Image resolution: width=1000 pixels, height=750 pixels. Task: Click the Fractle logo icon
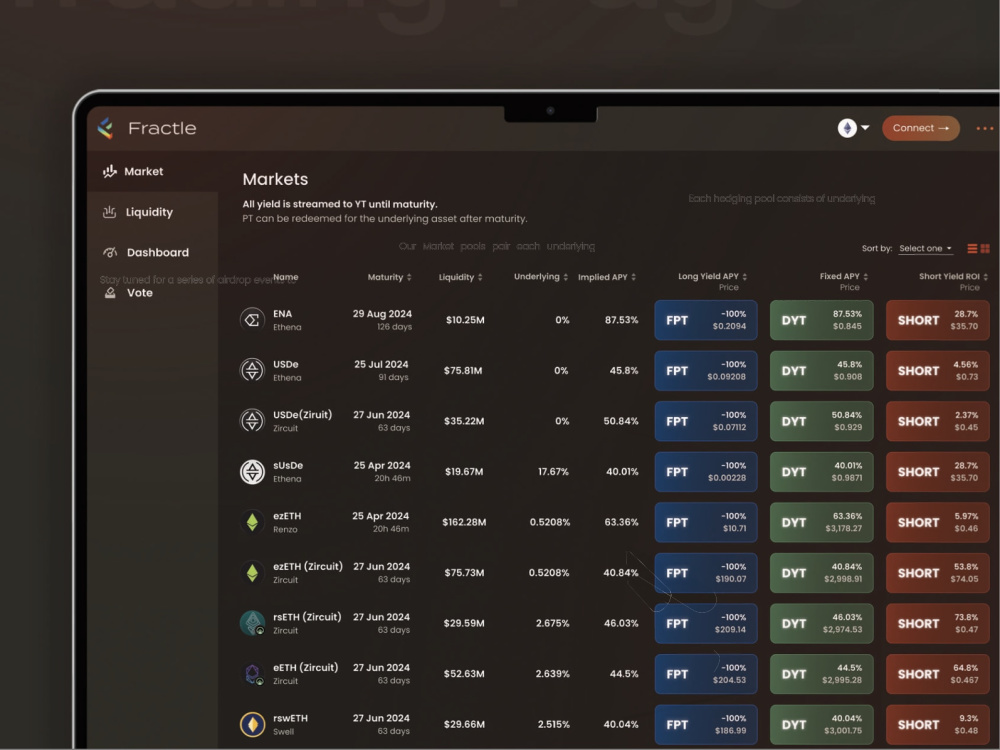(x=106, y=128)
